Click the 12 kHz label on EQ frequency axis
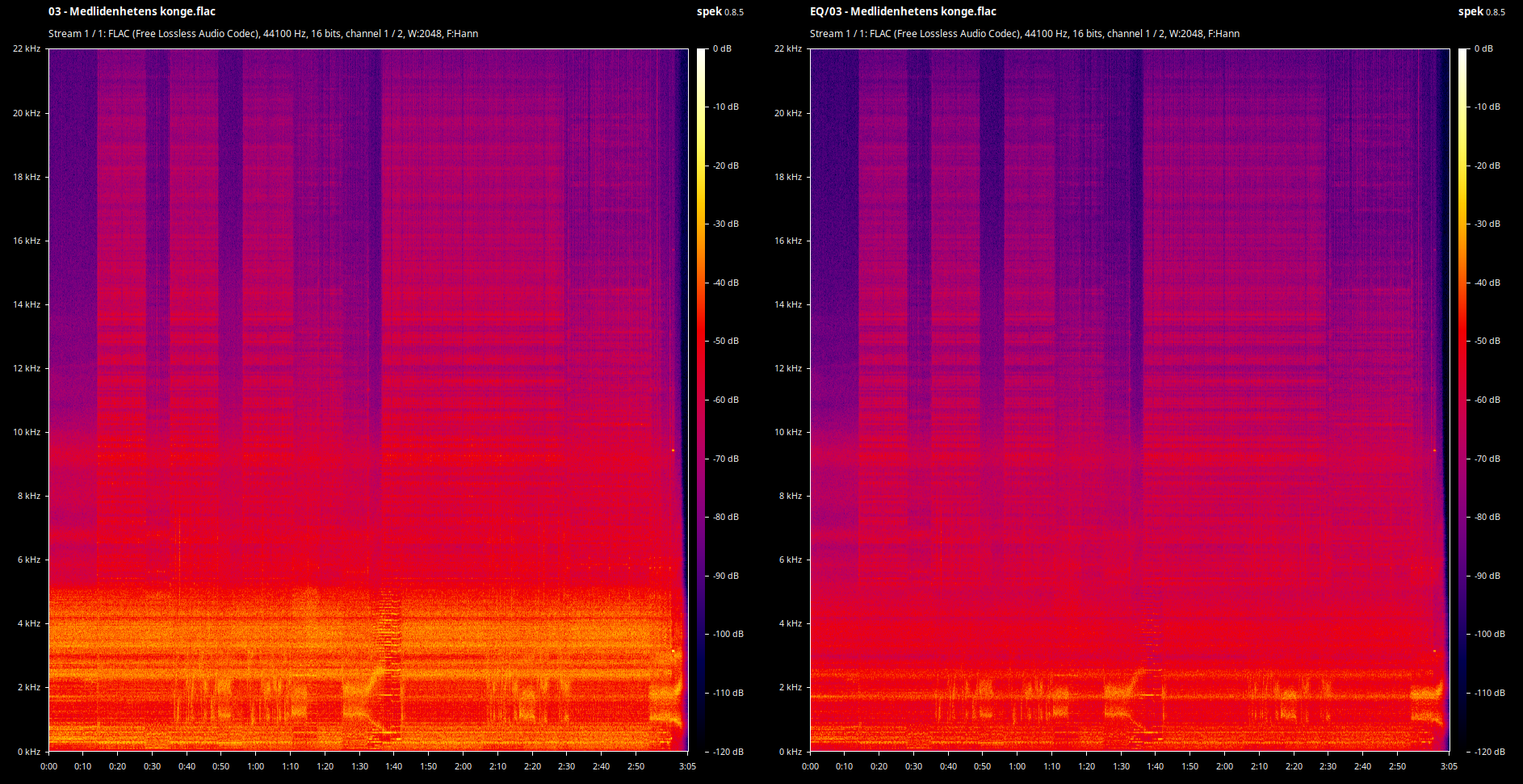 pos(788,368)
